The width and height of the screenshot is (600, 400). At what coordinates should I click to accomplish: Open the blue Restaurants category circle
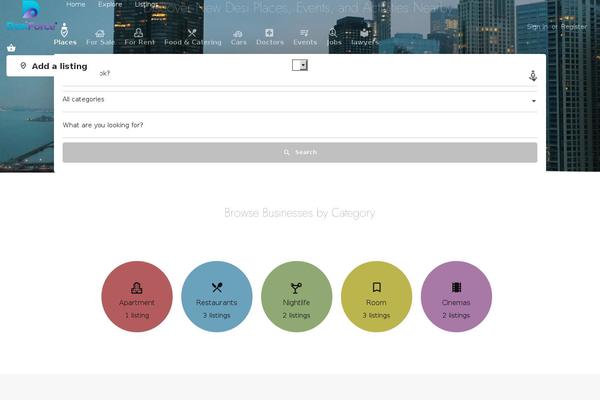pos(217,297)
